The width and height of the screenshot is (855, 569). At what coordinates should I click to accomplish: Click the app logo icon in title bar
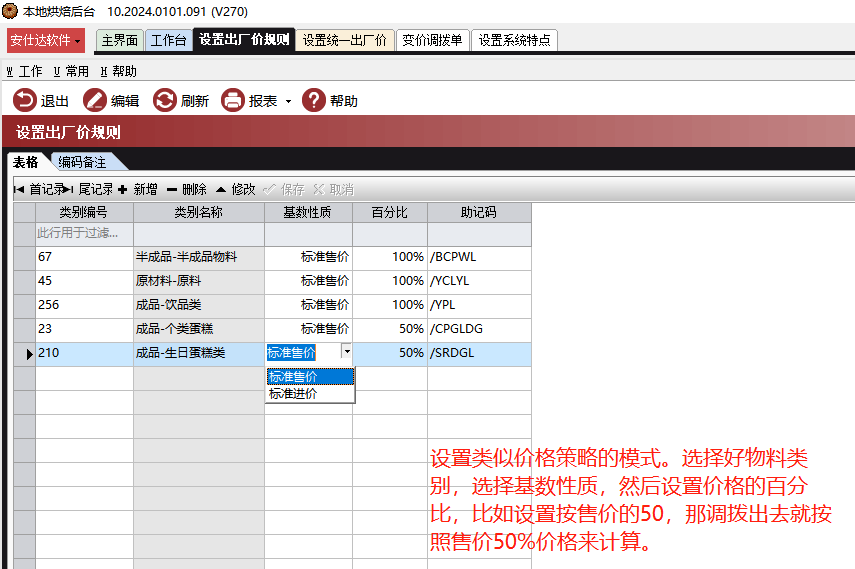[x=10, y=10]
